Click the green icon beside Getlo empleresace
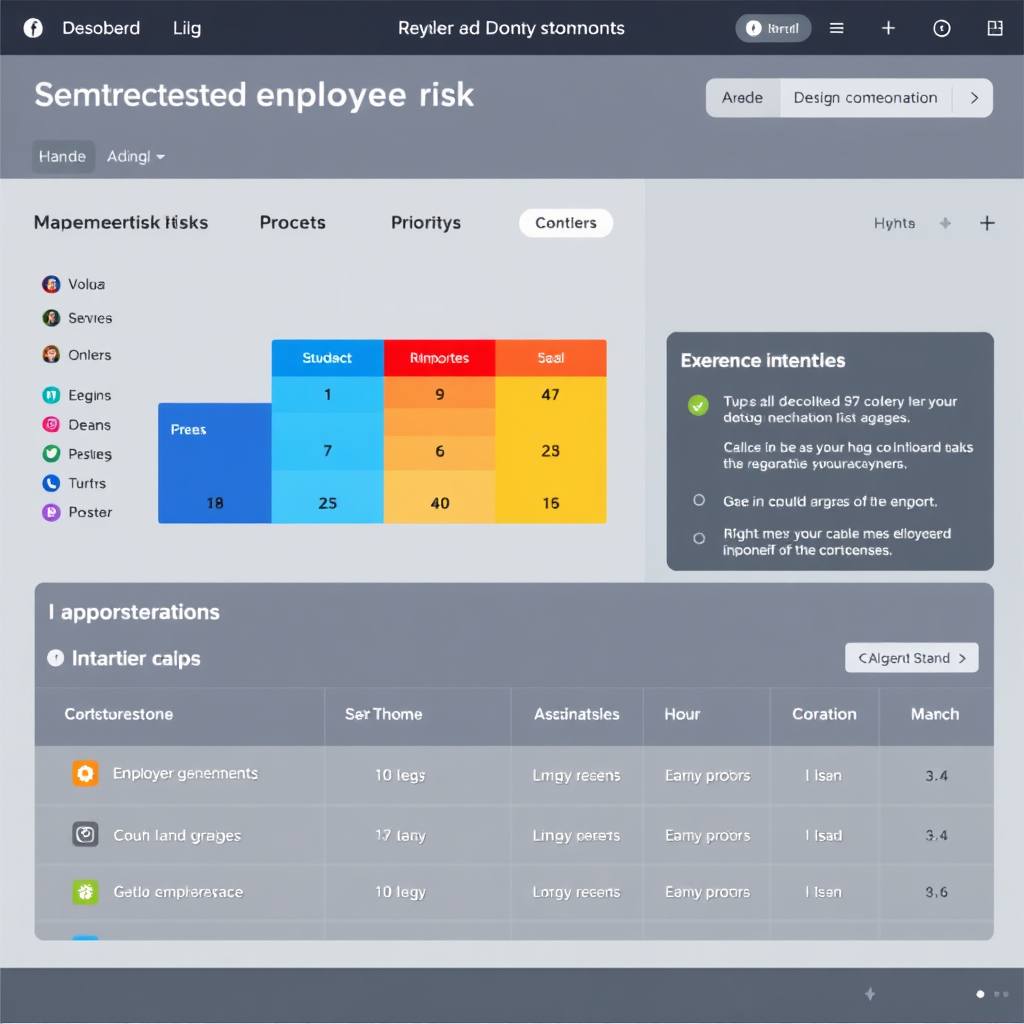 tap(85, 892)
